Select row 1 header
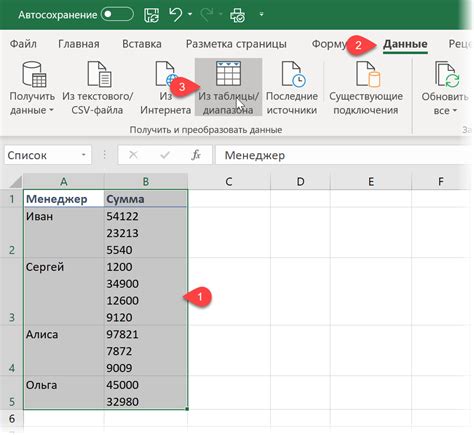This screenshot has height=435, width=474. [12, 199]
